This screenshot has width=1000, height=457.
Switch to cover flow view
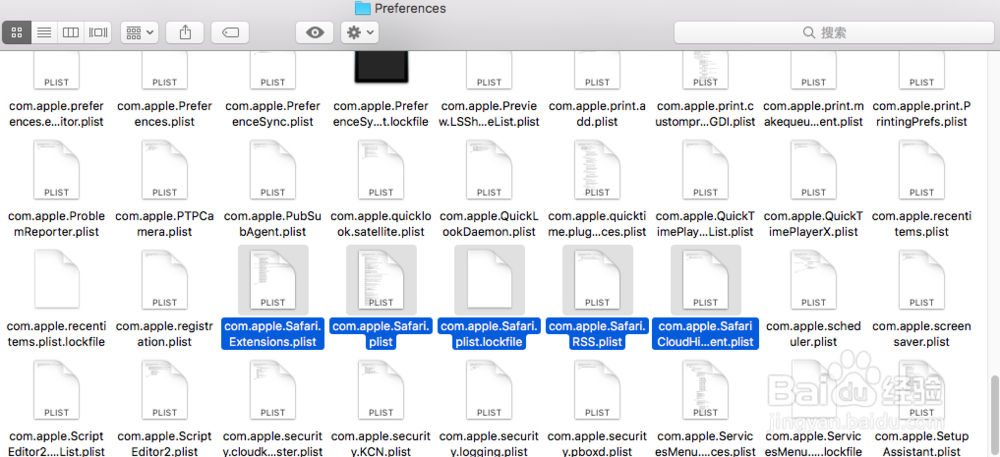[98, 32]
